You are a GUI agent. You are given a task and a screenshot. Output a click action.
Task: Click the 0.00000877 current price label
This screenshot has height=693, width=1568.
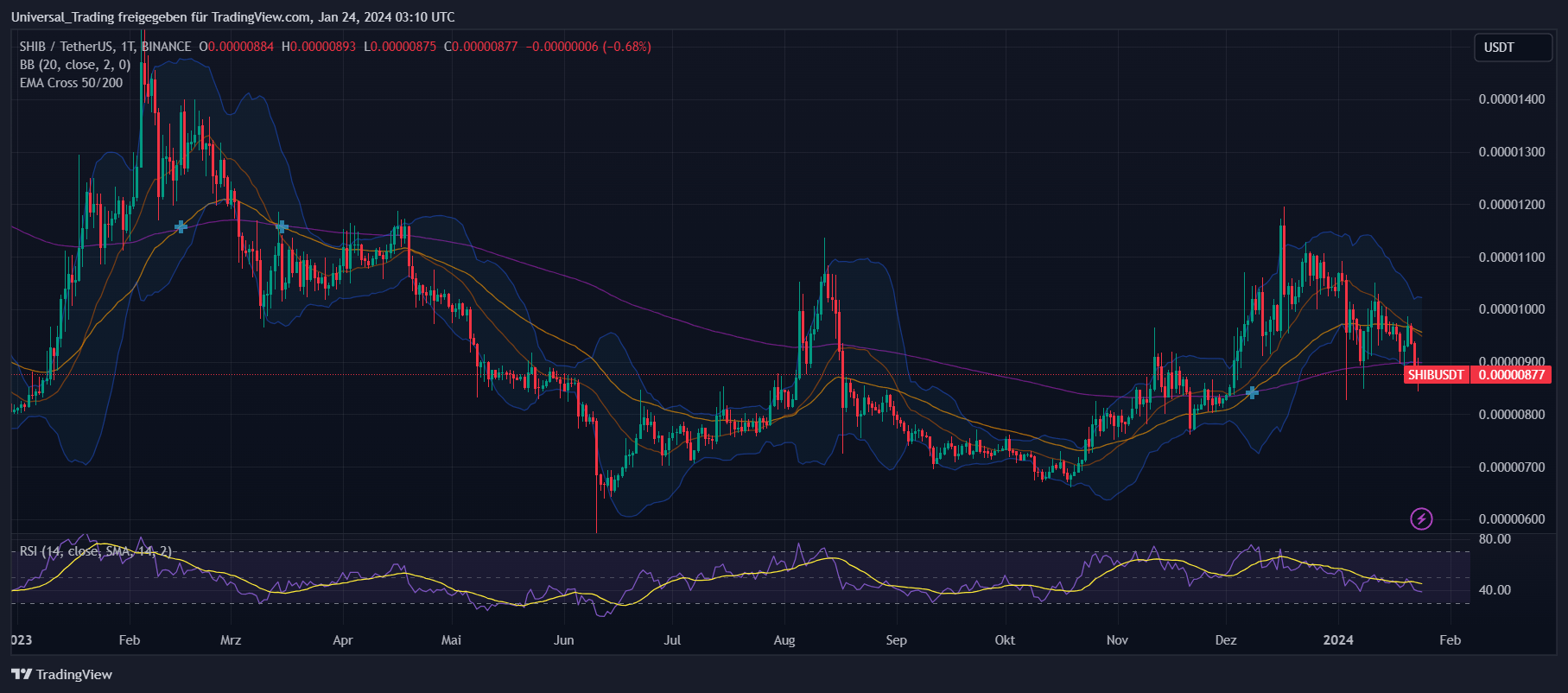coord(1512,375)
